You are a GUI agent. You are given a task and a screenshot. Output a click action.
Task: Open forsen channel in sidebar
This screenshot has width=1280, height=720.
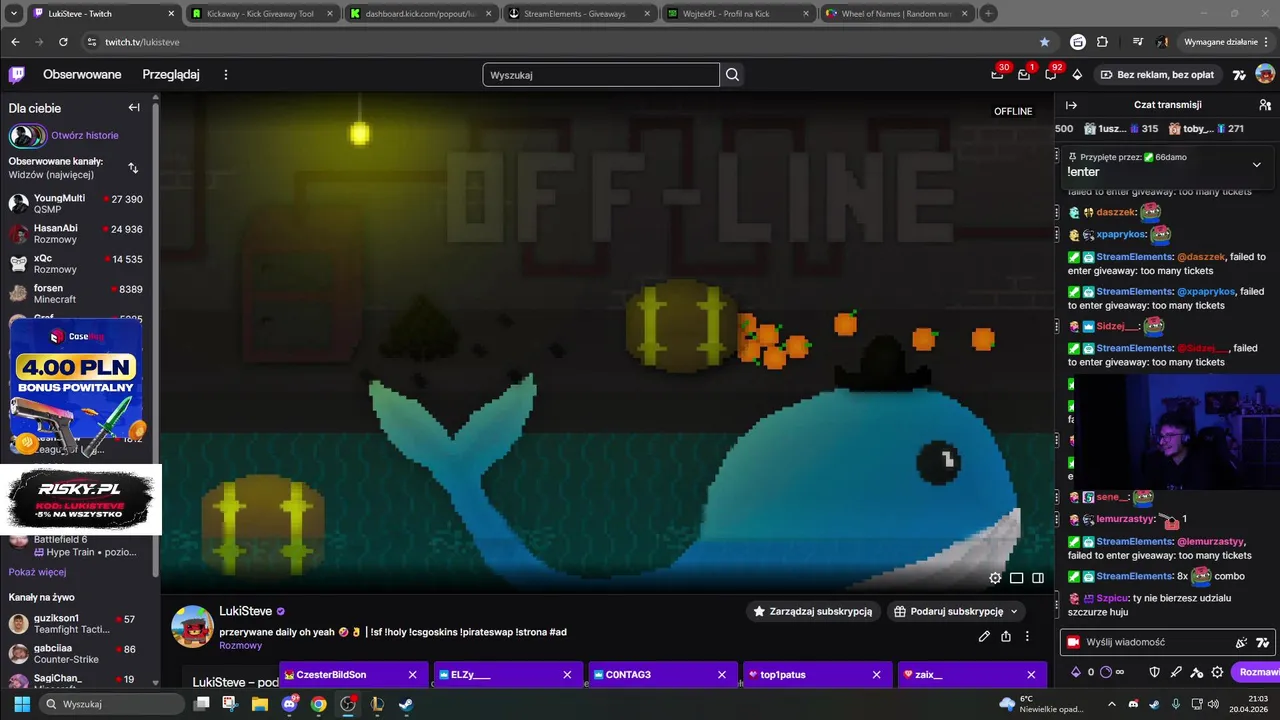pyautogui.click(x=78, y=294)
